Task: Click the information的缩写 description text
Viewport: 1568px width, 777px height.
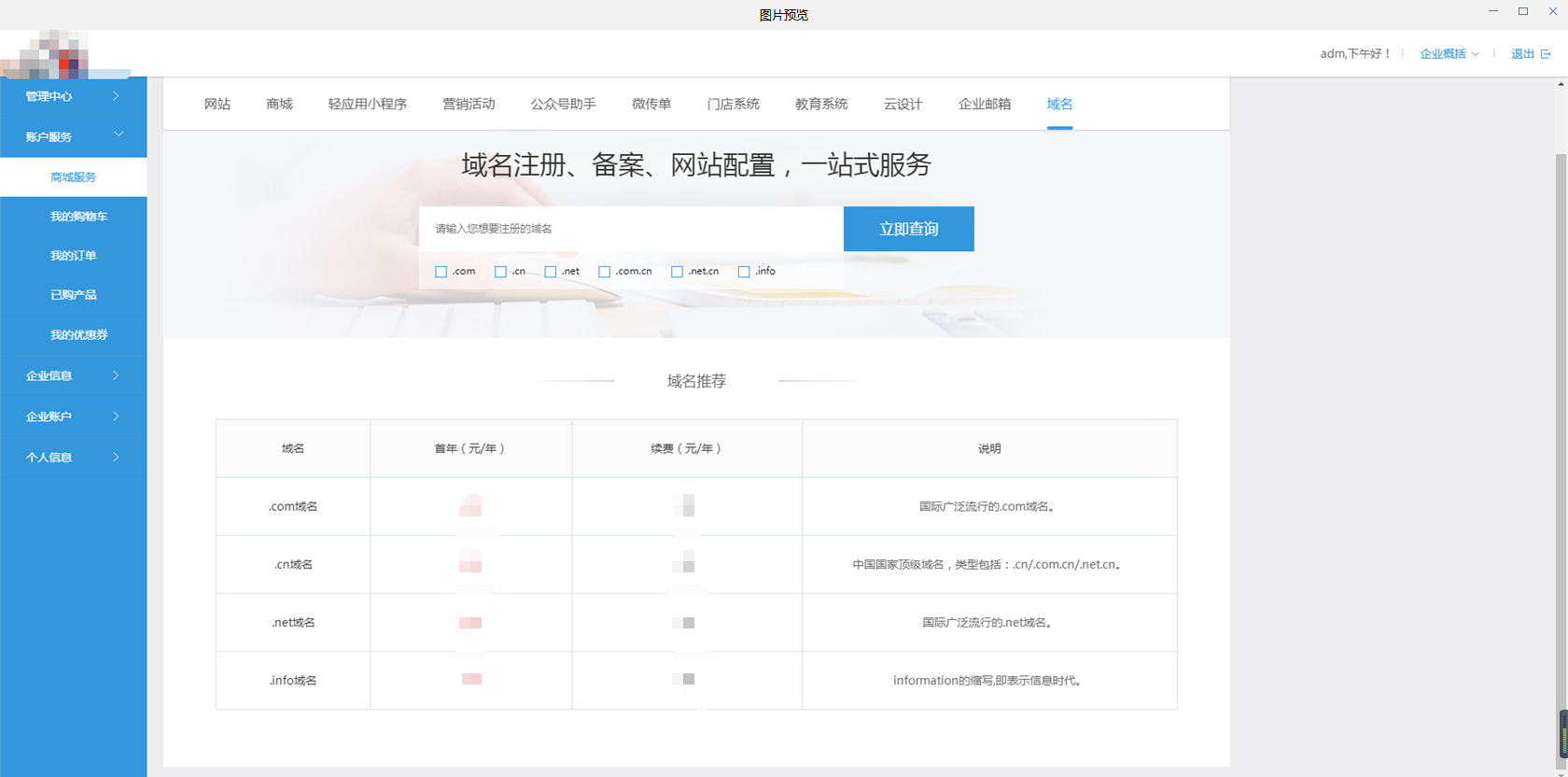Action: tap(987, 680)
